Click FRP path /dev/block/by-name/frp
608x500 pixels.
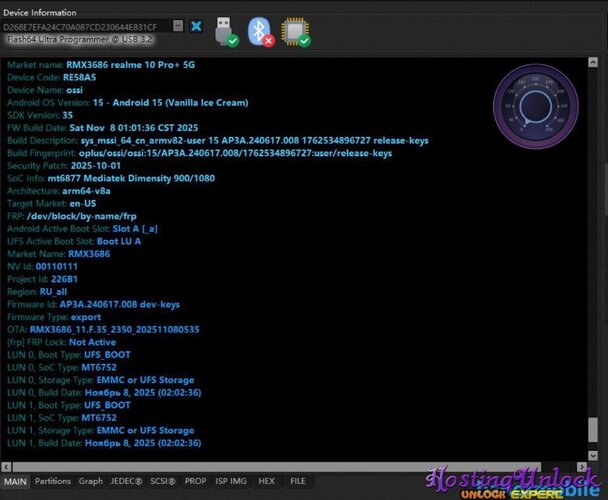(x=81, y=216)
